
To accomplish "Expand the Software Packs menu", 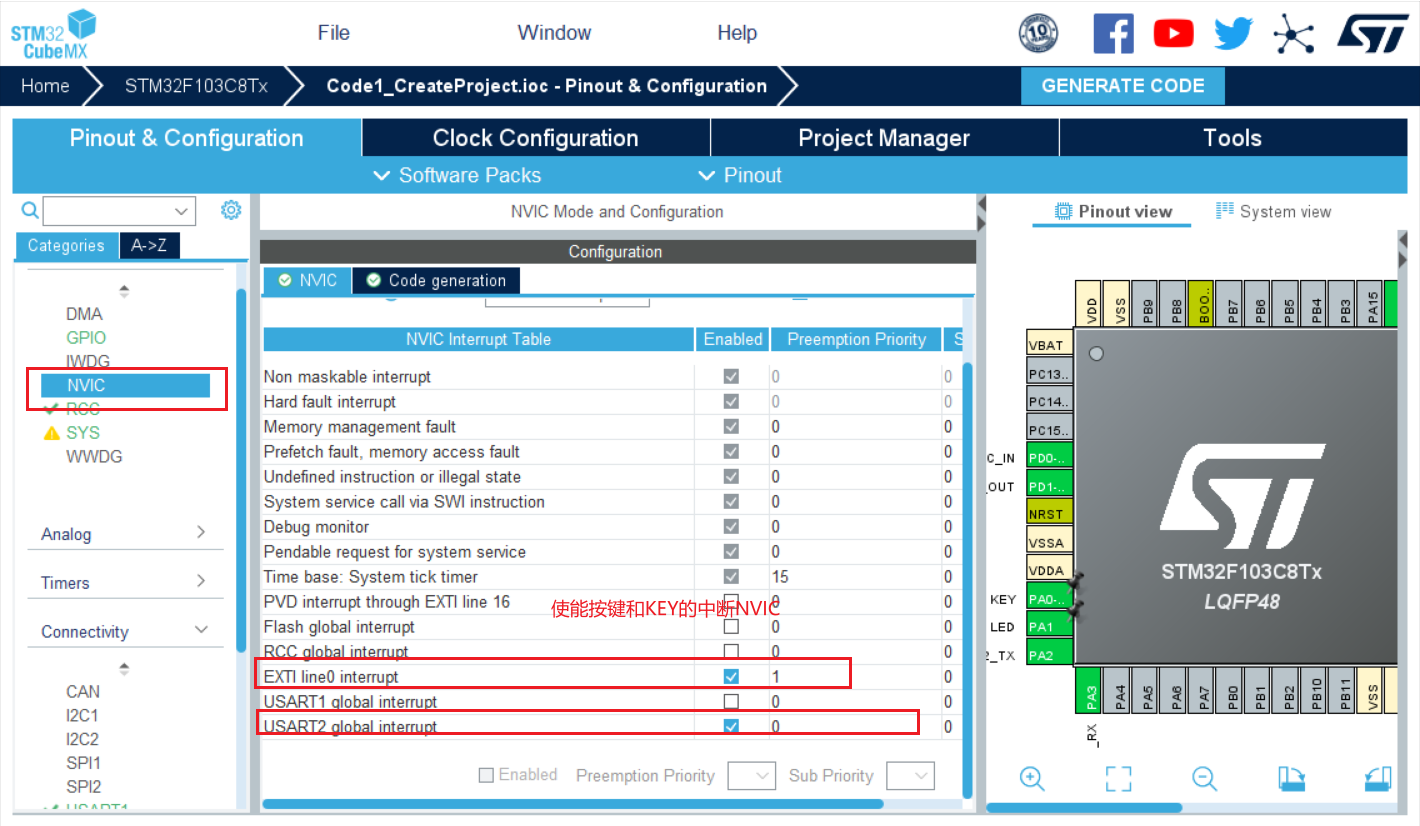I will pyautogui.click(x=457, y=175).
